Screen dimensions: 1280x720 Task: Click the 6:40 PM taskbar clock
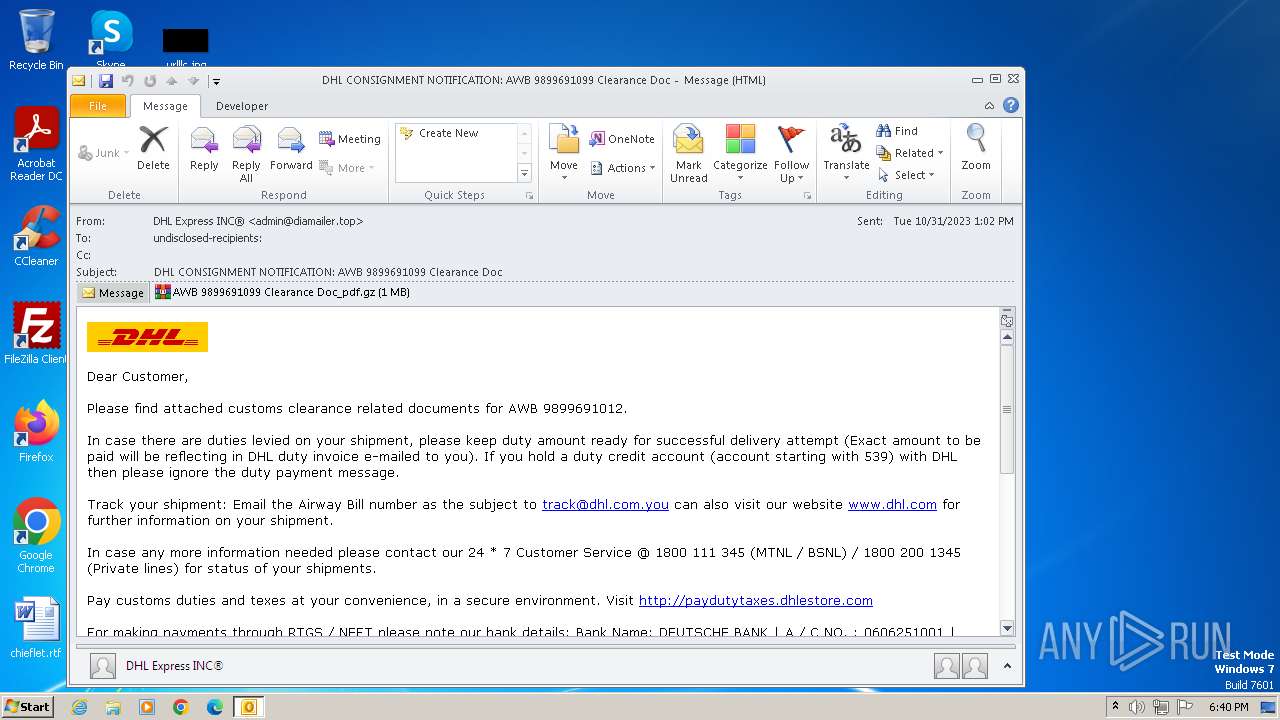(x=1228, y=707)
